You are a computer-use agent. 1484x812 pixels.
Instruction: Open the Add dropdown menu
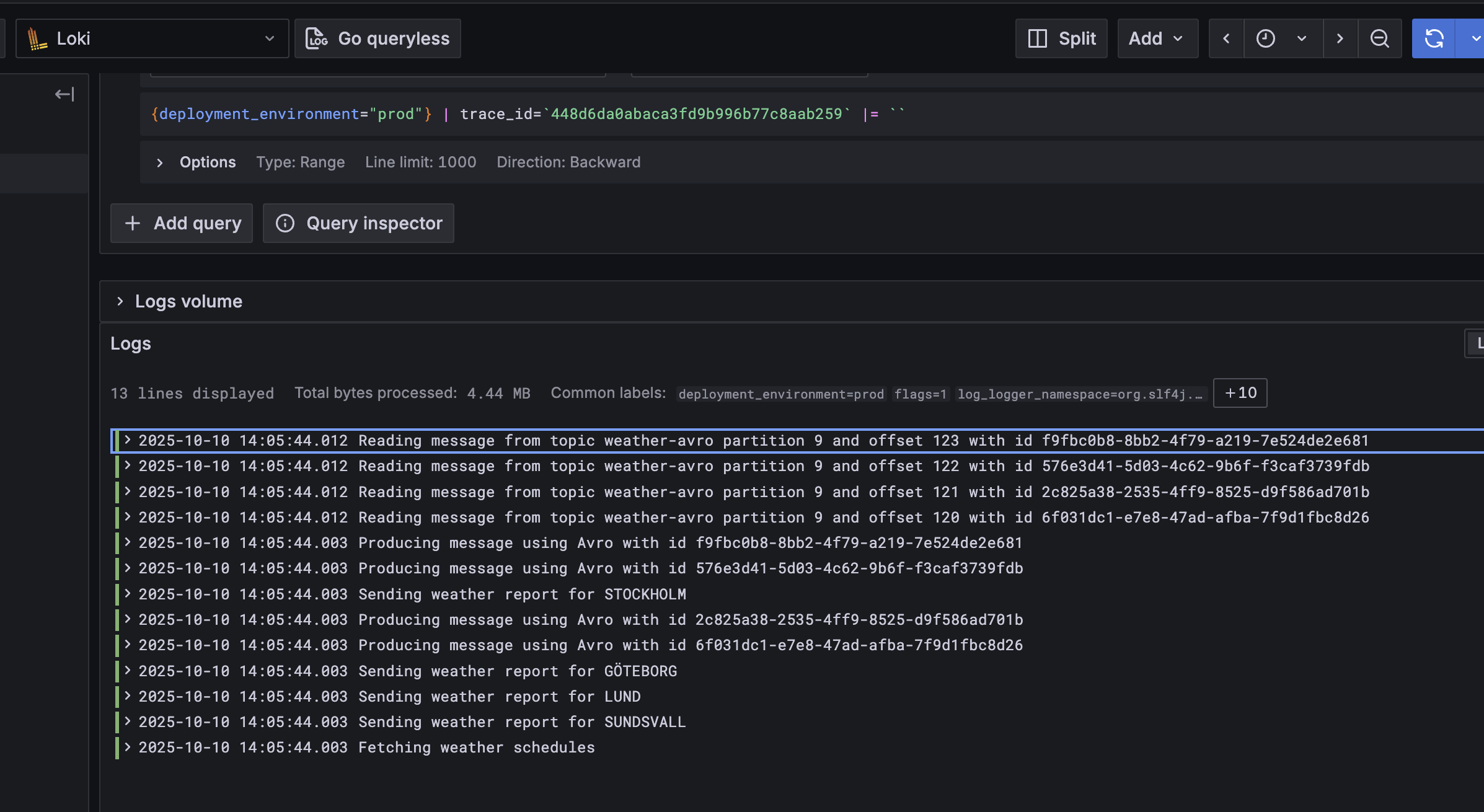pos(1157,38)
